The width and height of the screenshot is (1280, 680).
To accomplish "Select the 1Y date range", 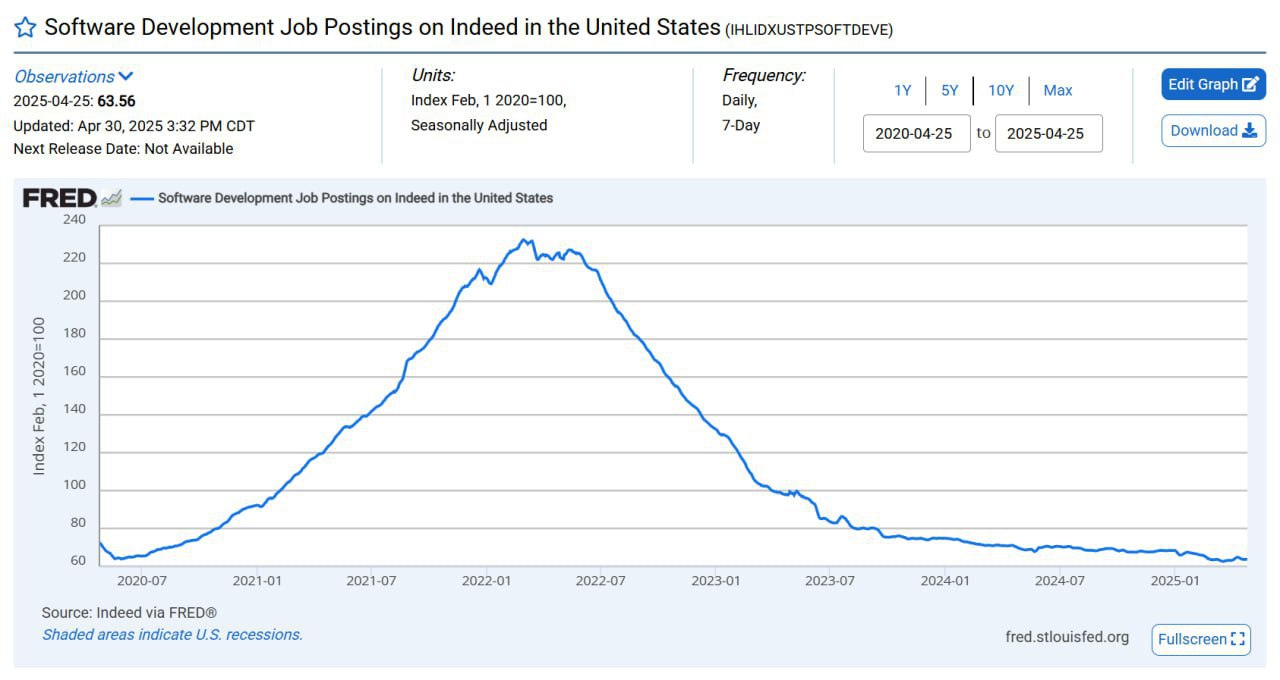I will [x=903, y=91].
